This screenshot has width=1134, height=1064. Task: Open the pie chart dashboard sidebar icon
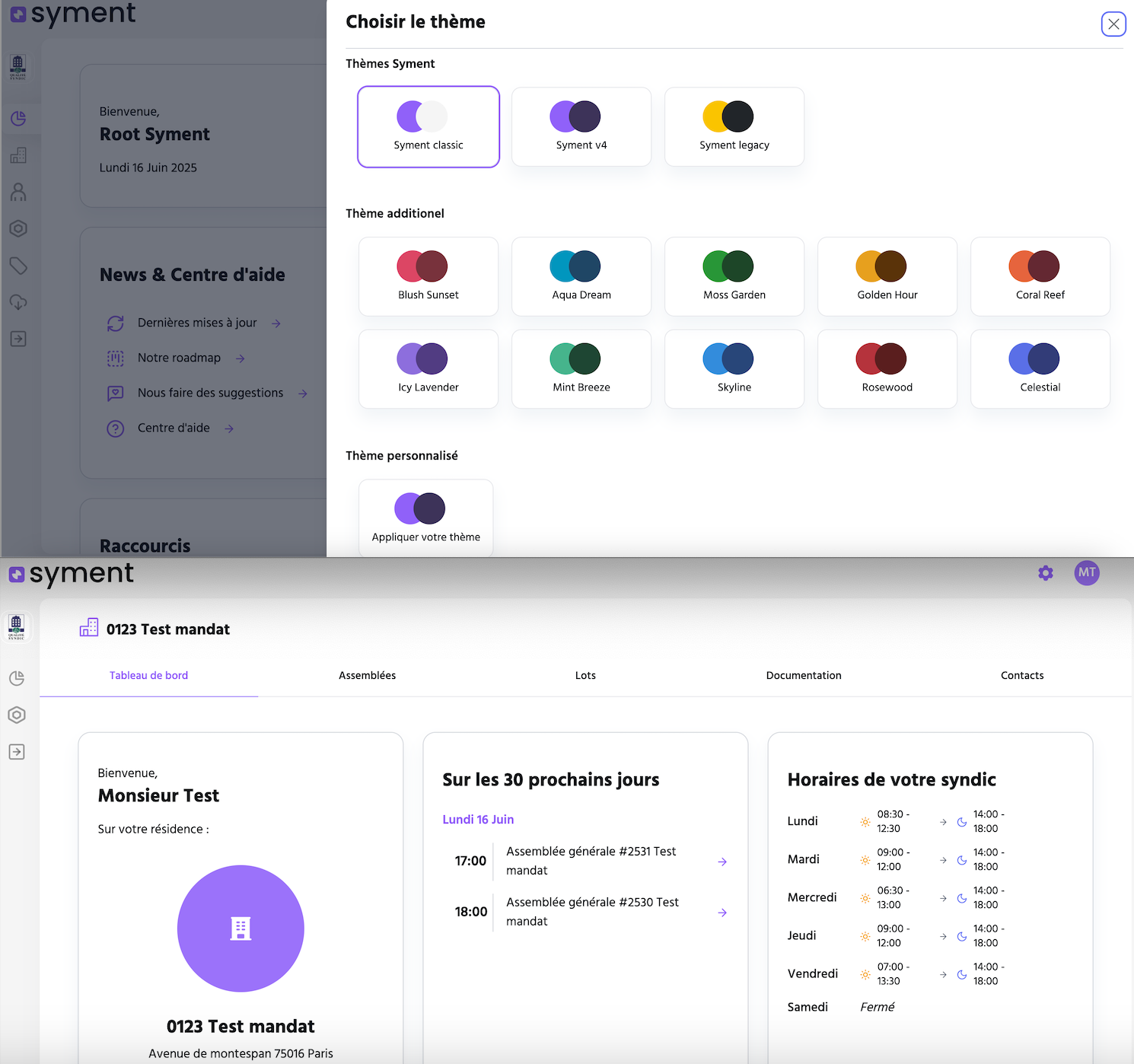[x=17, y=678]
